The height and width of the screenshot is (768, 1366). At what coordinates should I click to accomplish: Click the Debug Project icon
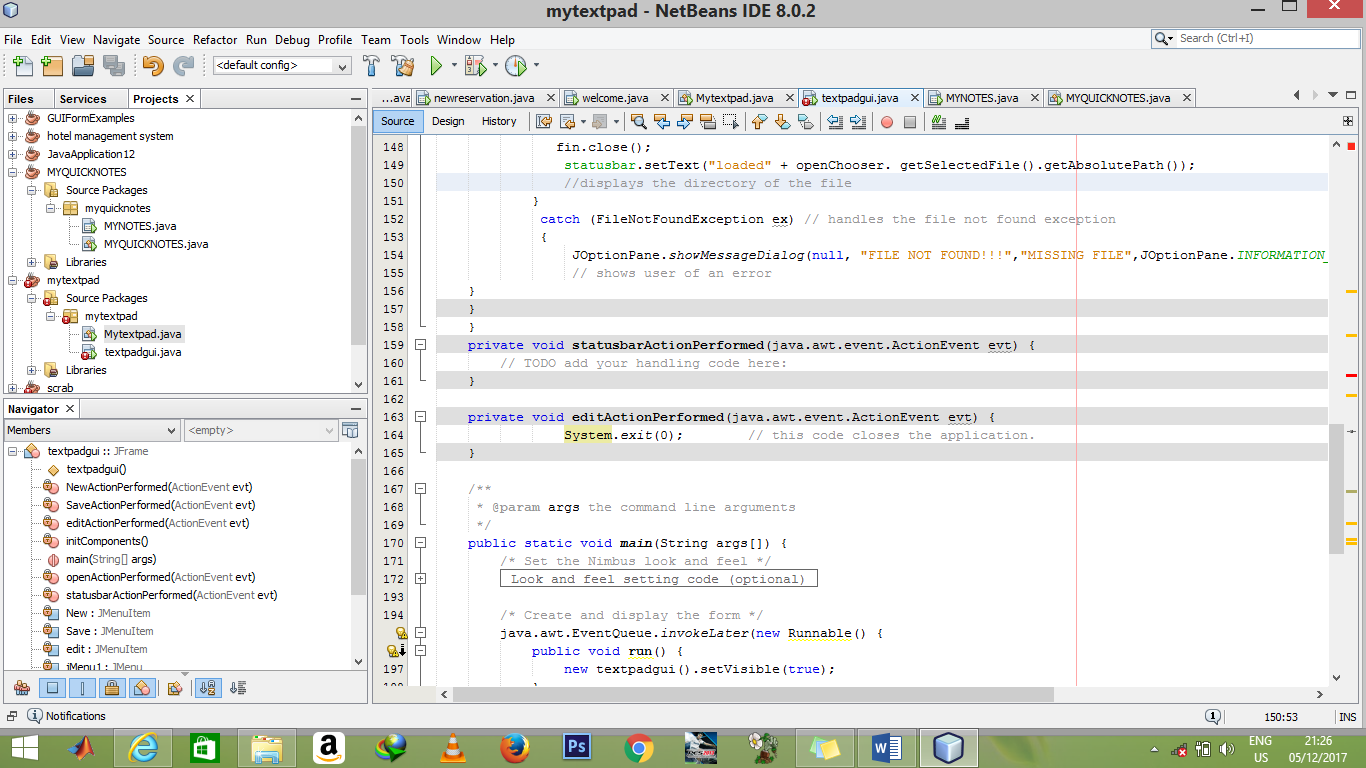coord(475,66)
